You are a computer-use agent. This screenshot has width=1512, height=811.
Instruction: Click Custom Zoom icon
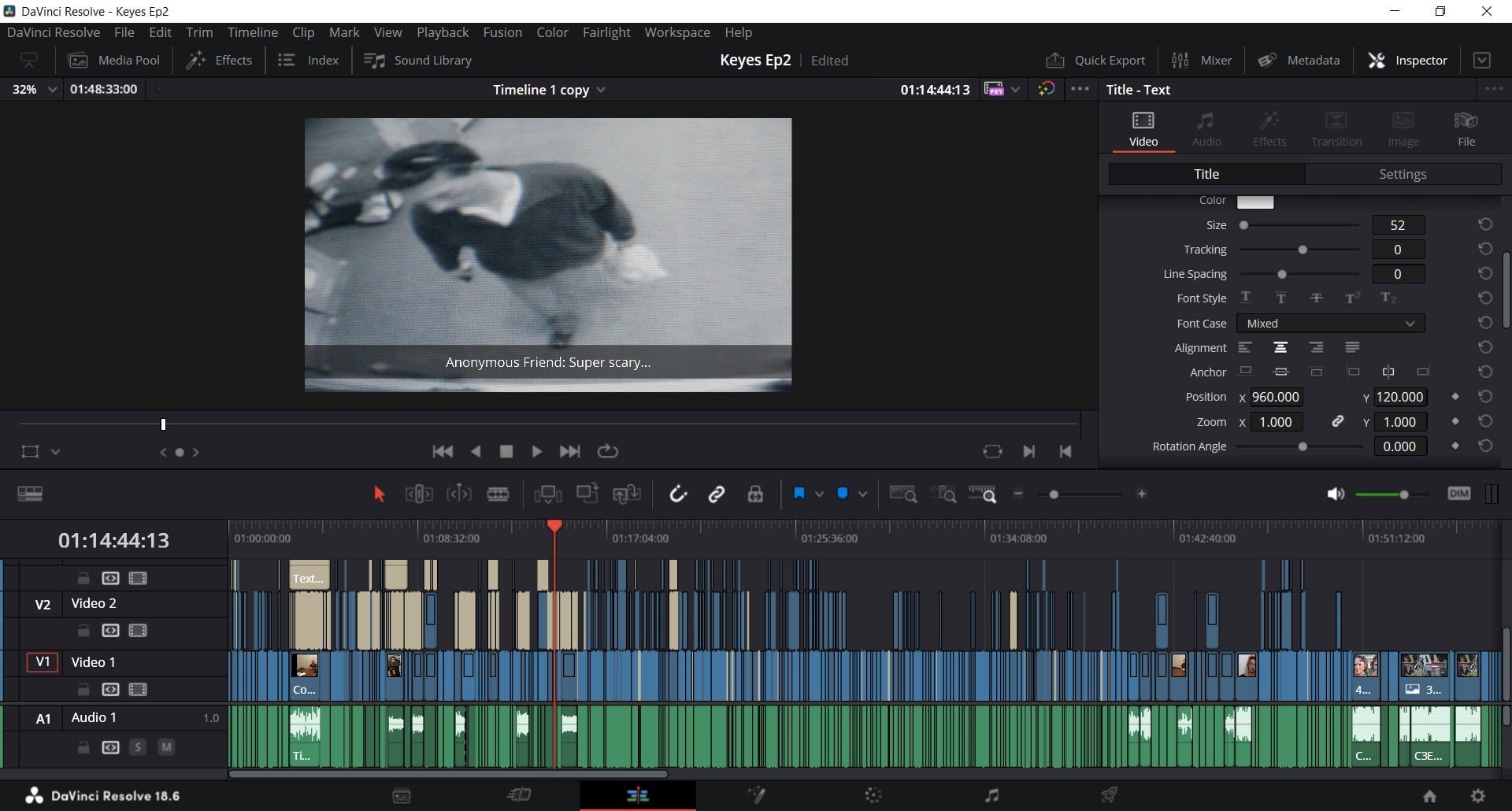(982, 494)
